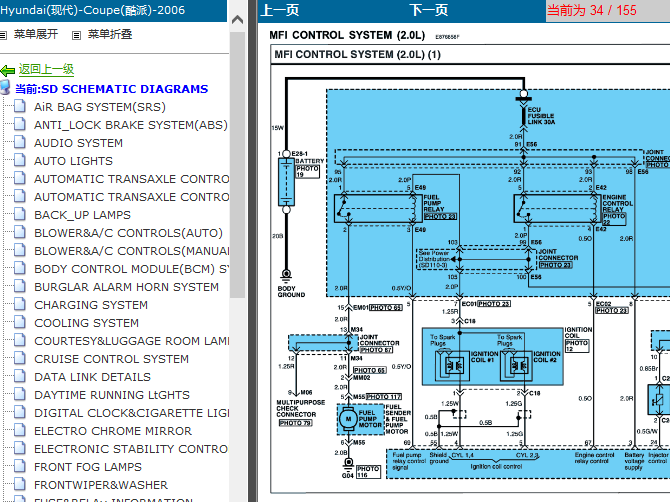670x502 pixels.
Task: Open the PHOTO 12 link under IGNITION COIL
Action: [577, 346]
